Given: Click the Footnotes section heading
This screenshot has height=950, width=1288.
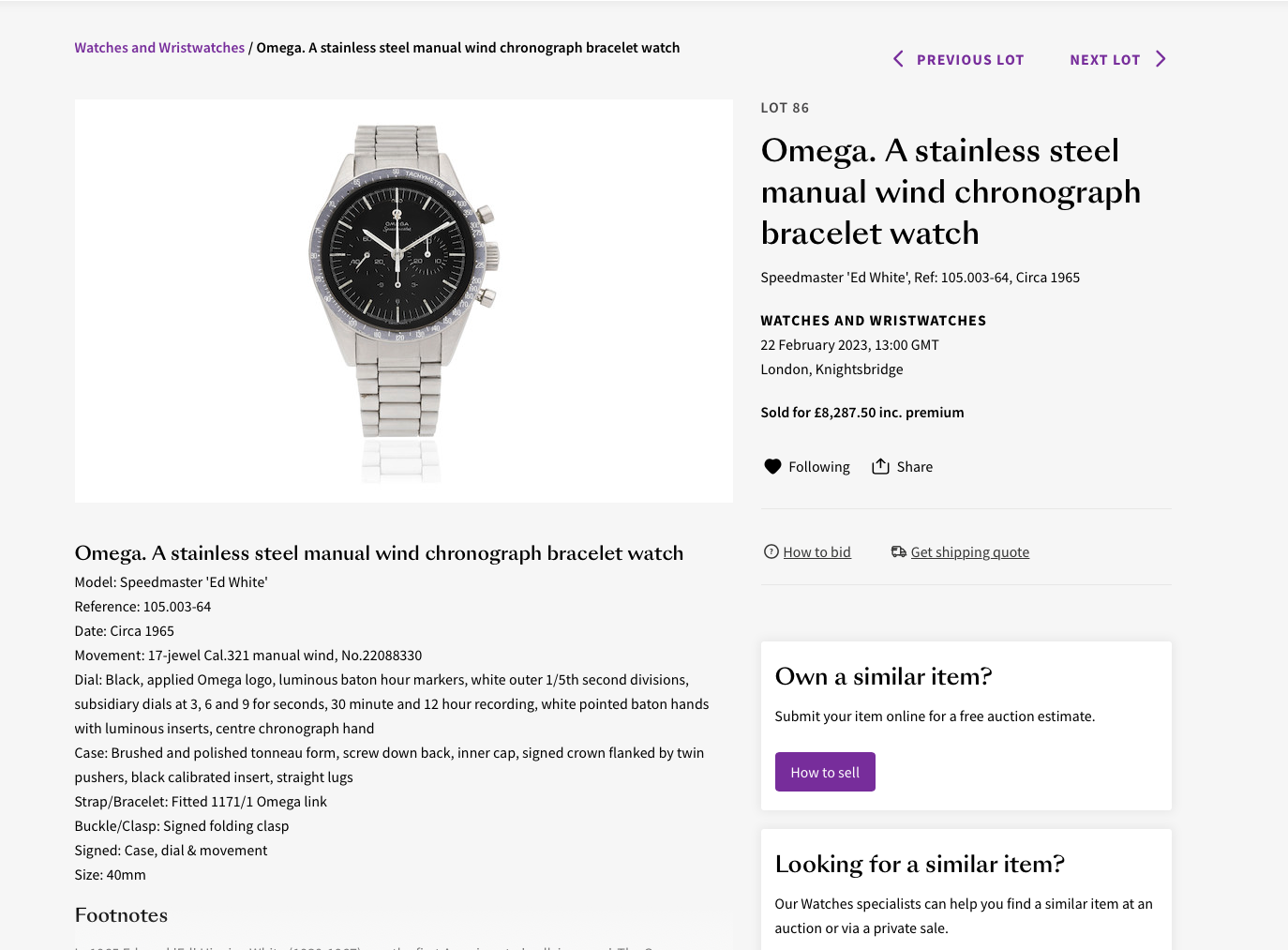Looking at the screenshot, I should coord(121,915).
